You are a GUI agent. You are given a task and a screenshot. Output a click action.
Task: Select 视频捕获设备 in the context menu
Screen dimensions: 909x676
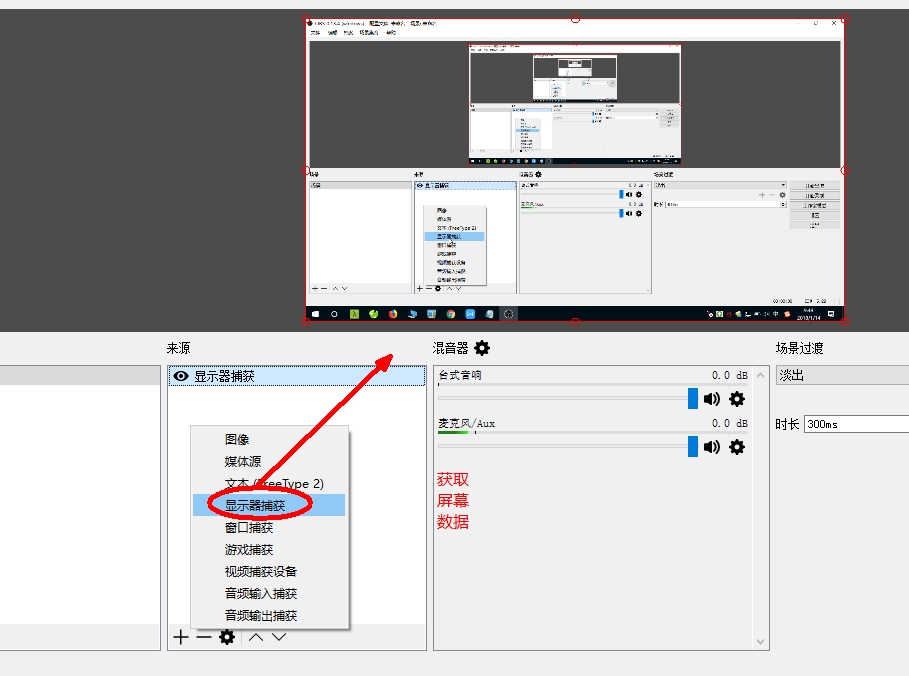(260, 571)
